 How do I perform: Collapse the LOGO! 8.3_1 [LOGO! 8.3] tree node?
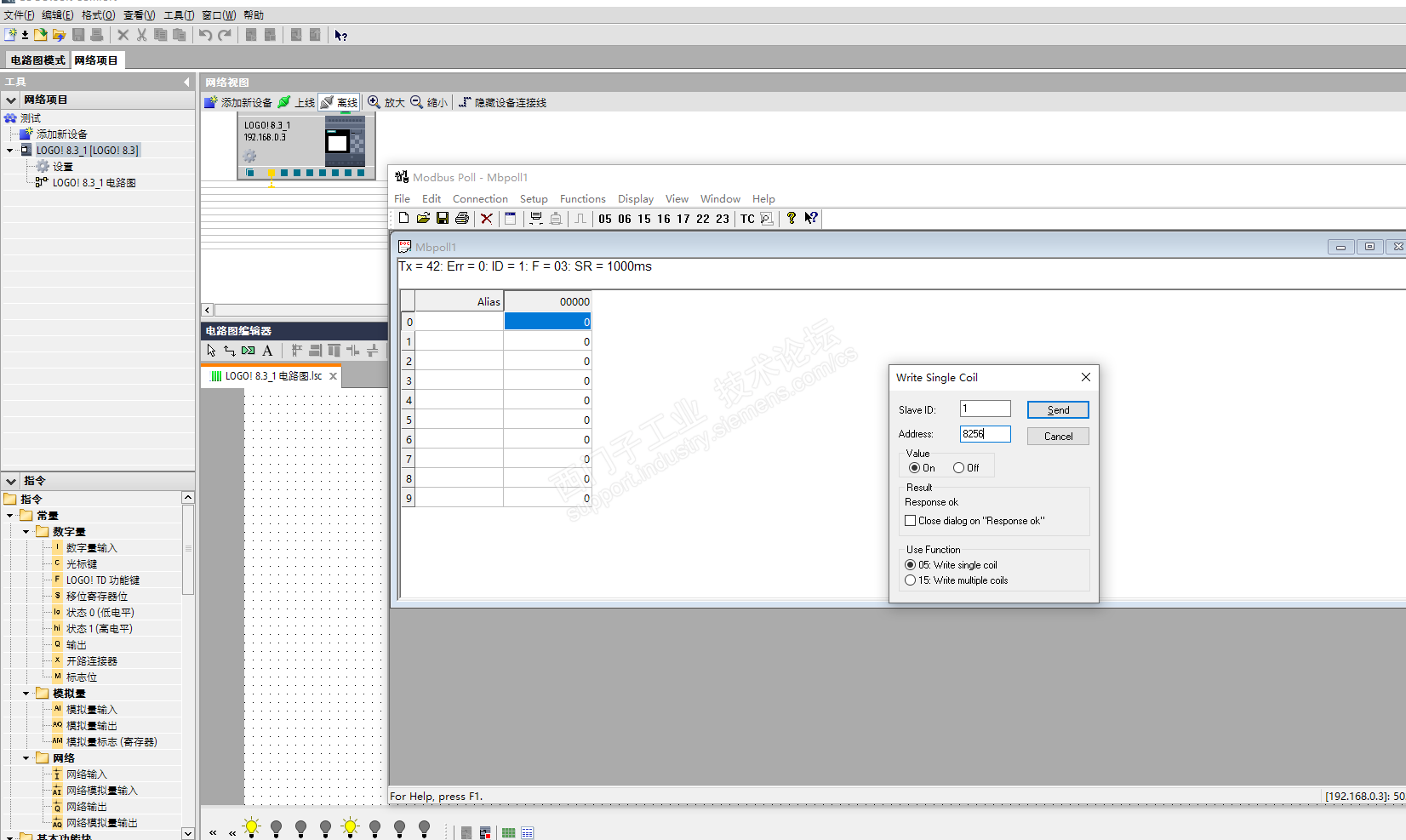click(x=10, y=151)
